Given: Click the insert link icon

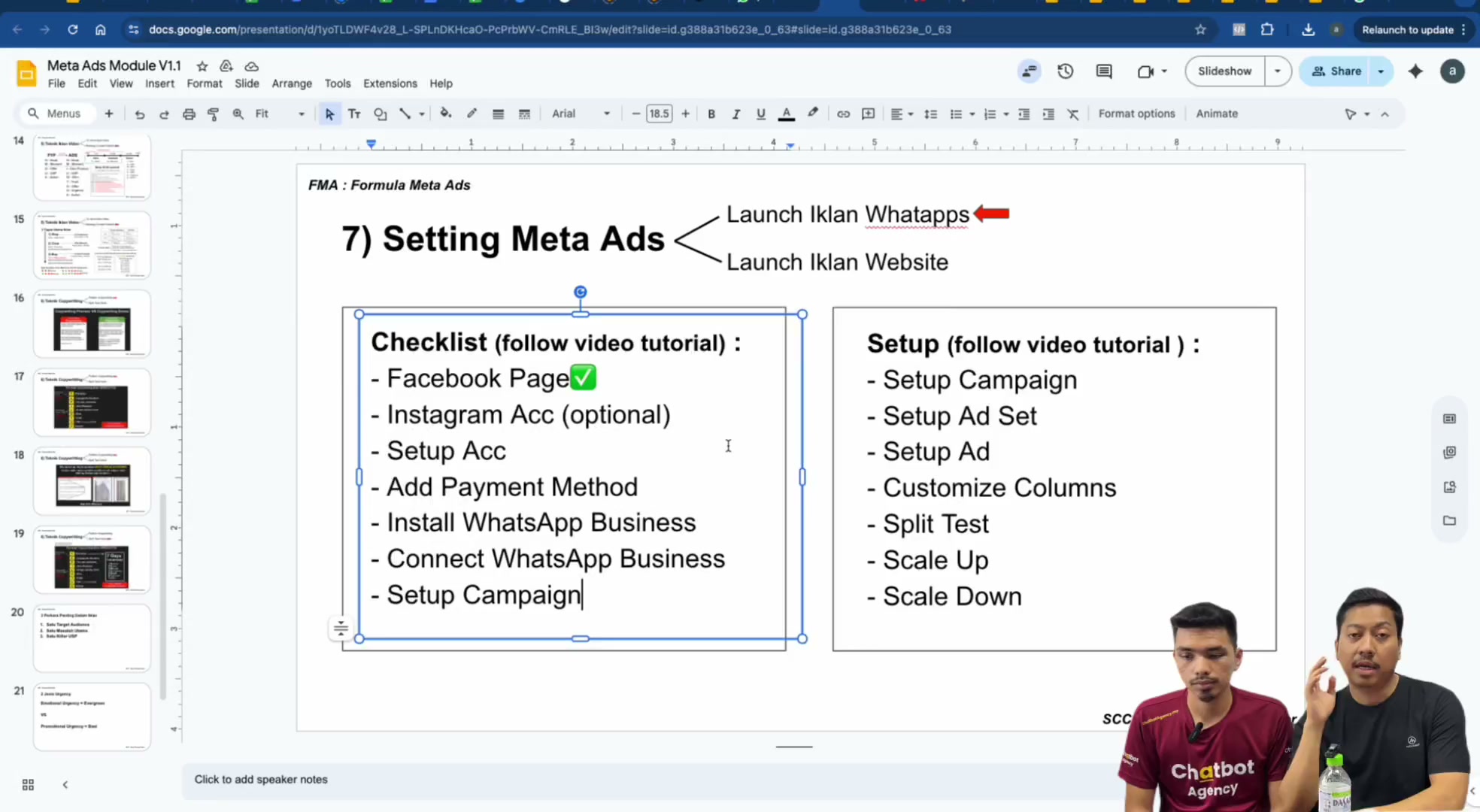Looking at the screenshot, I should pyautogui.click(x=843, y=114).
